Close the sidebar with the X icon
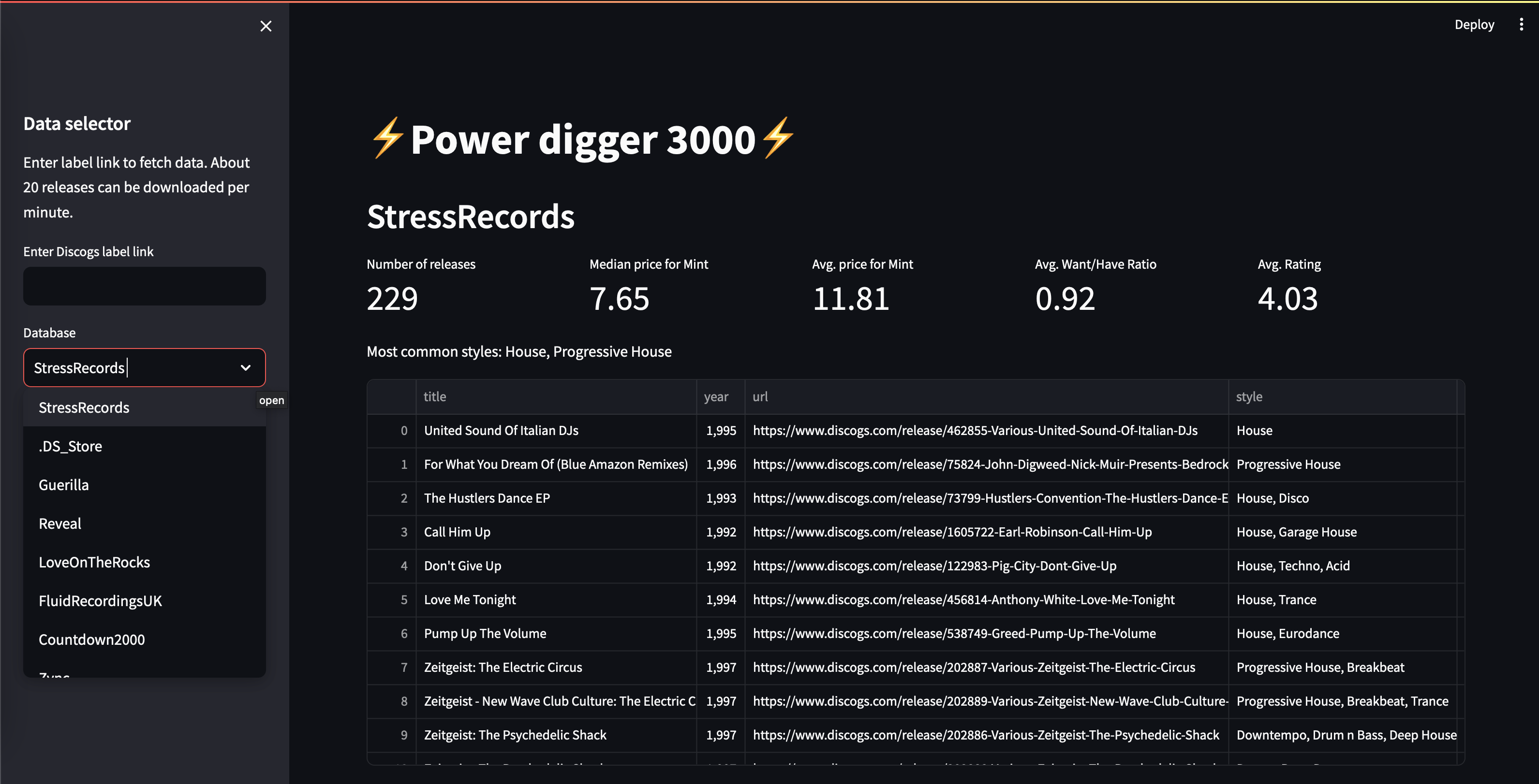The width and height of the screenshot is (1539, 784). pos(266,26)
